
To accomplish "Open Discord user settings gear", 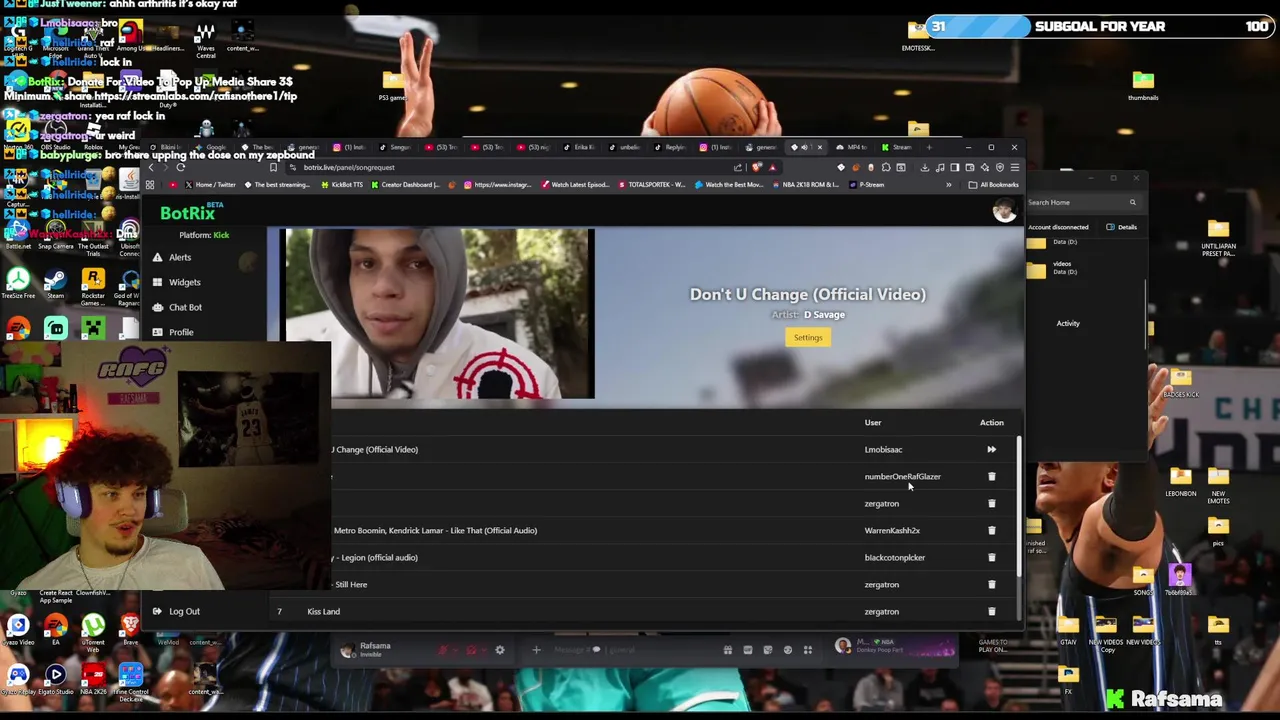I will pyautogui.click(x=500, y=650).
